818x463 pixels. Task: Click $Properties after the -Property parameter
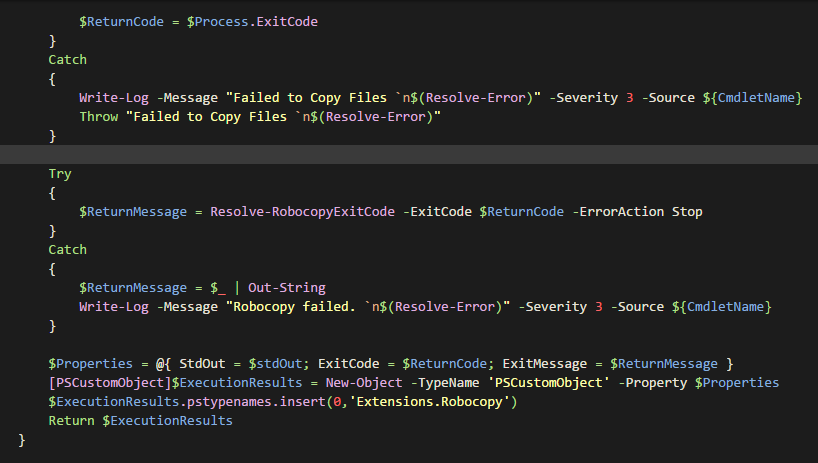coord(737,383)
